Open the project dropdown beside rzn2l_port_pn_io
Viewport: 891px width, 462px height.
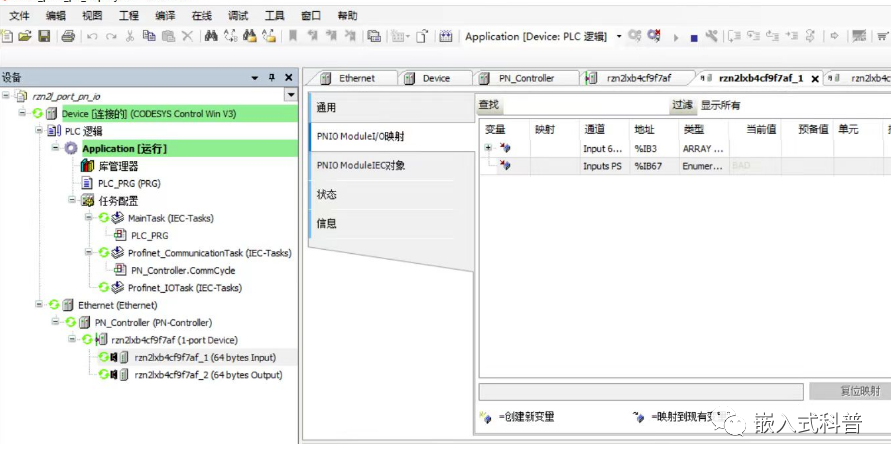point(291,95)
